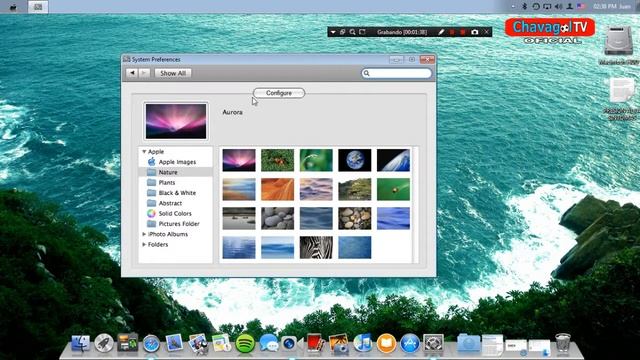Open Finder from the dock
Viewport: 640px width, 360px height.
(80, 343)
